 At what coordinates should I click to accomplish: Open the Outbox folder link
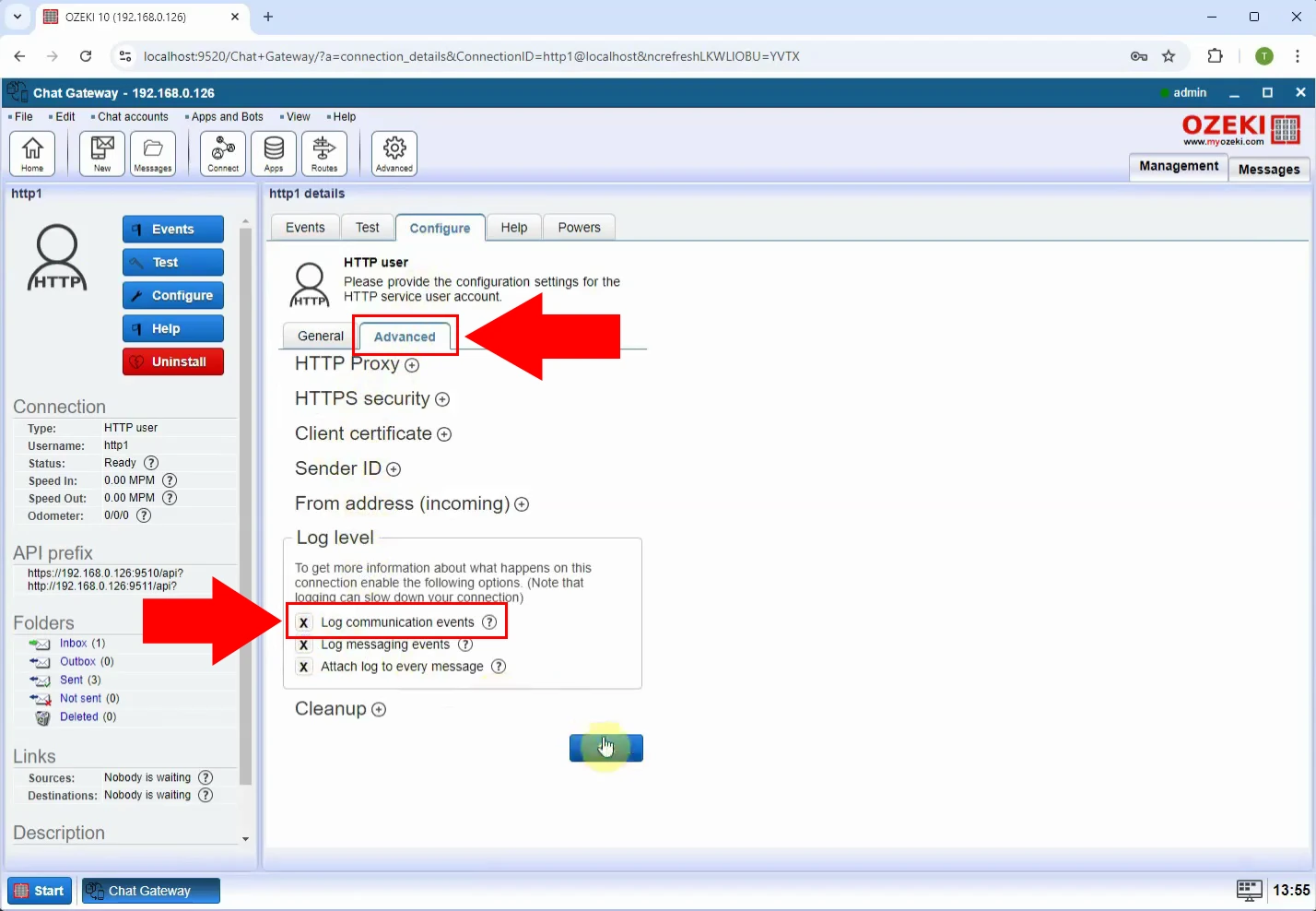click(x=77, y=662)
